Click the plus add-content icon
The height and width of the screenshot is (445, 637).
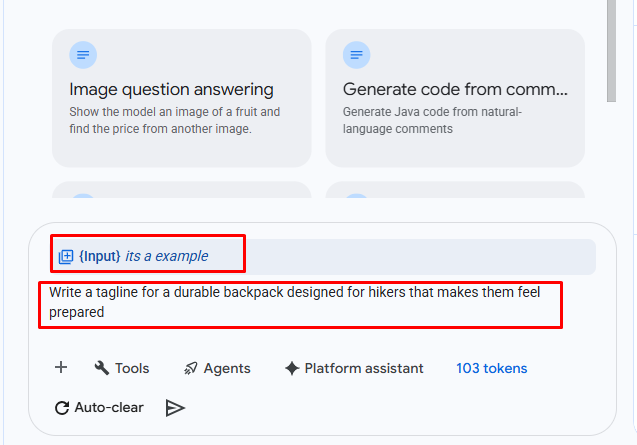click(x=61, y=367)
